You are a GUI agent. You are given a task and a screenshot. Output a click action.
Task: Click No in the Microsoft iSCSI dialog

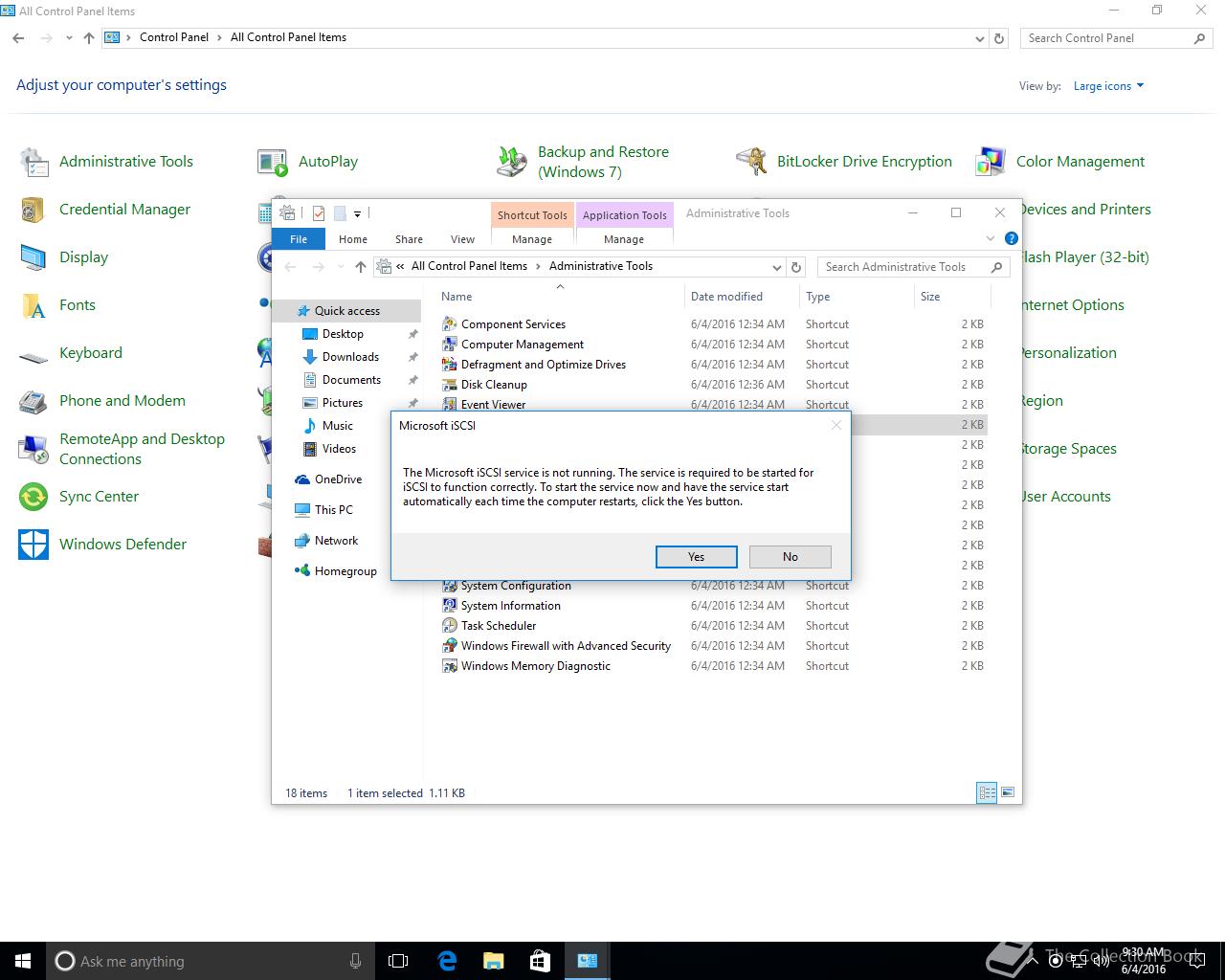(x=791, y=557)
